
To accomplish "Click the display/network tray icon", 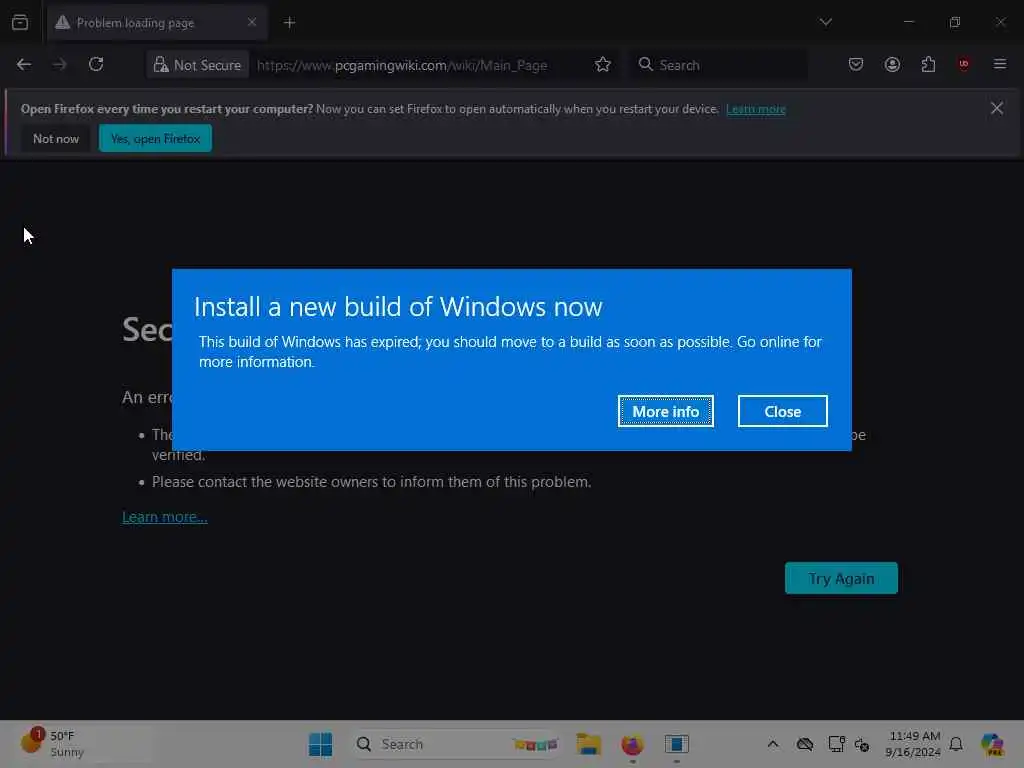I will pos(836,744).
